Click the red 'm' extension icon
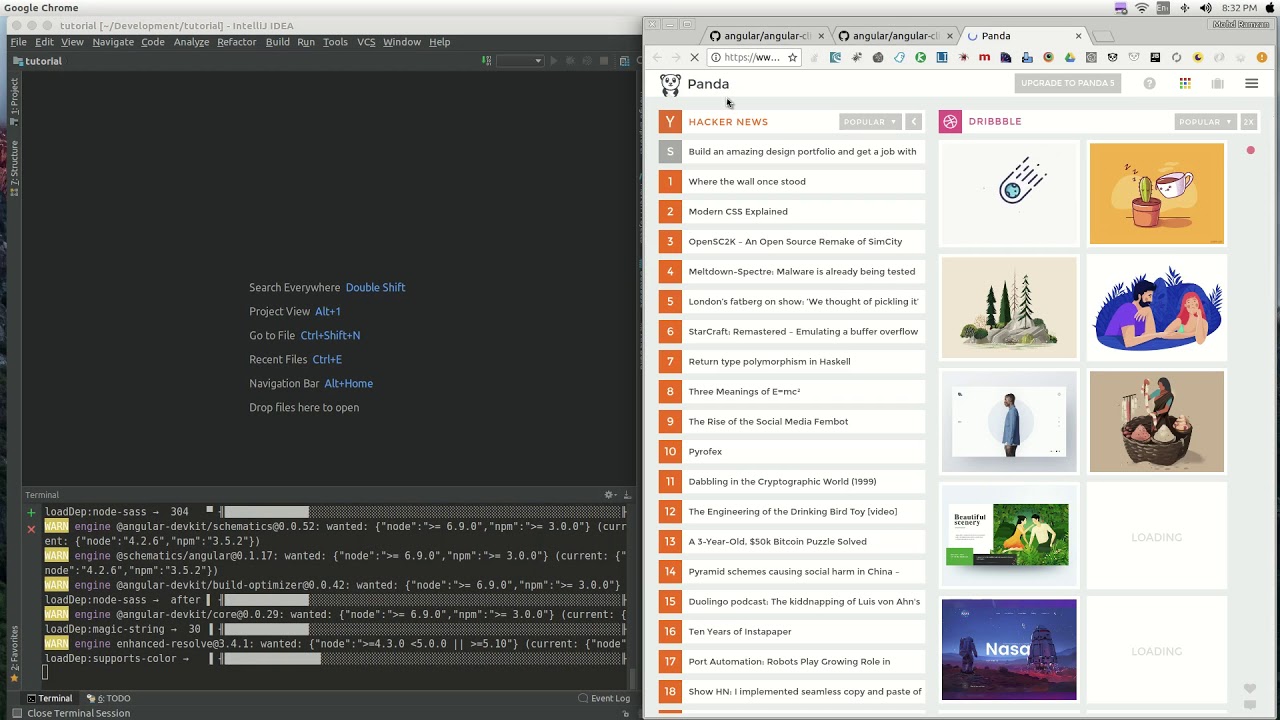 984,58
